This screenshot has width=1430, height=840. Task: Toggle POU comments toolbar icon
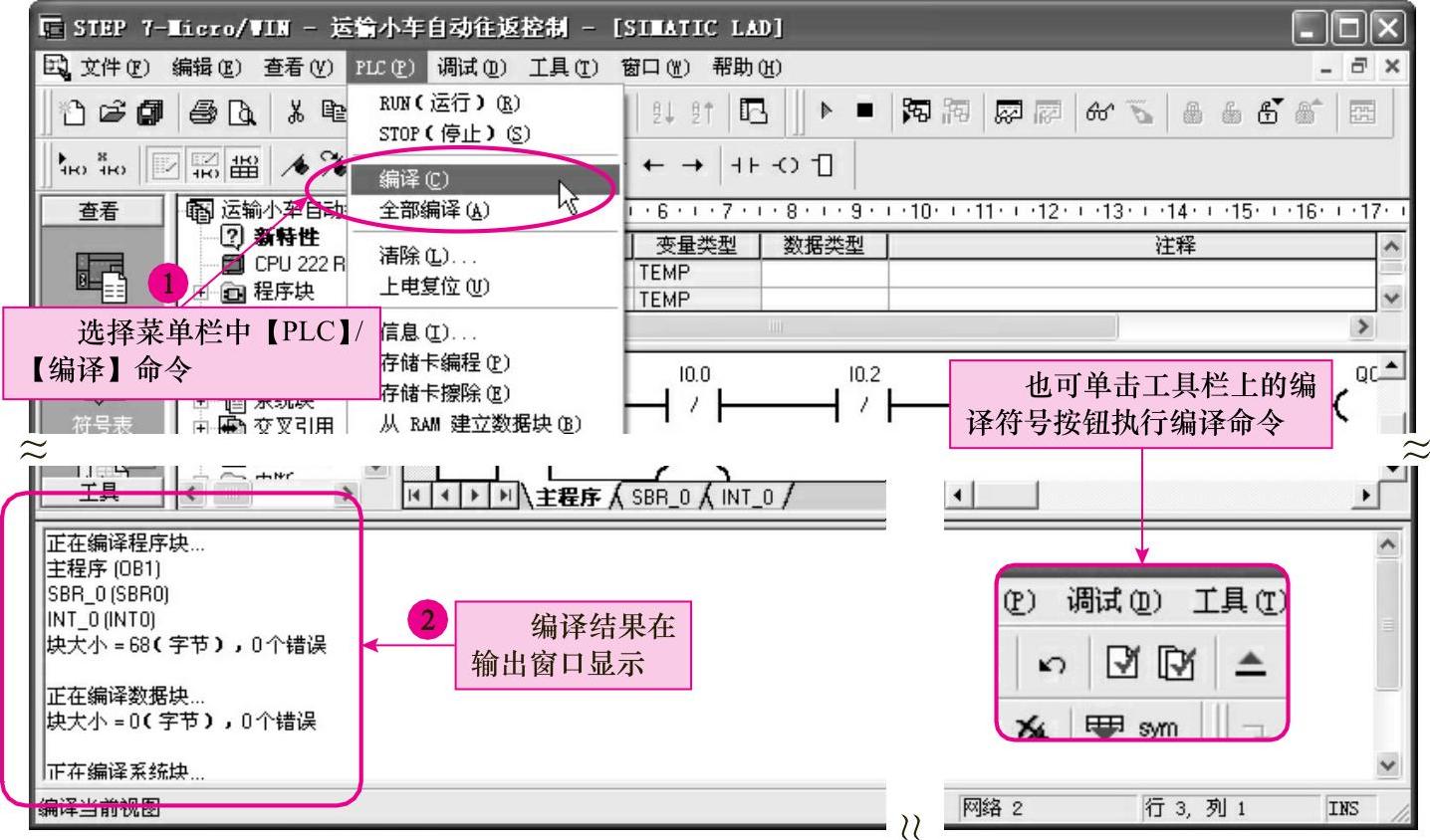tap(164, 165)
